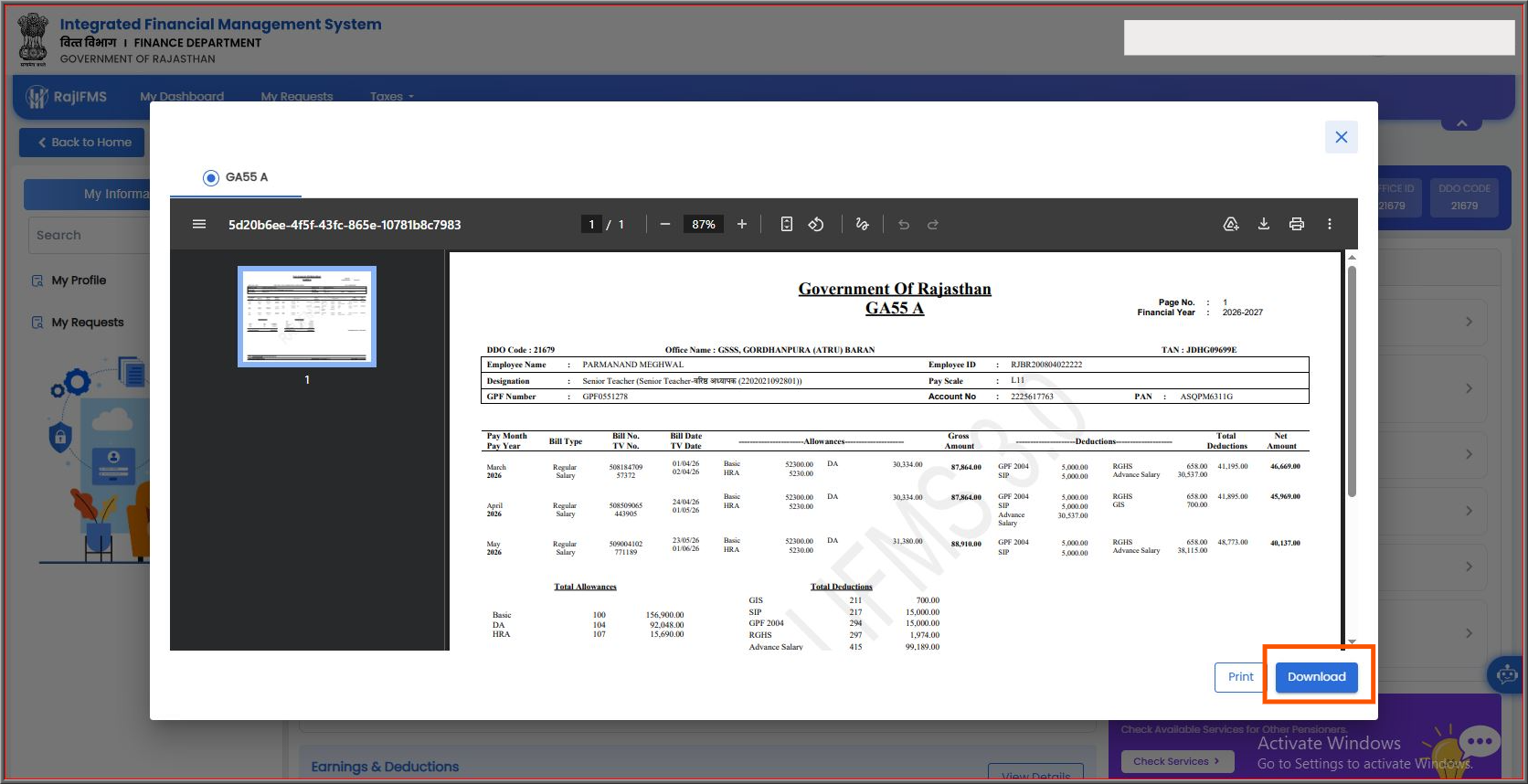Go Back to Home
The width and height of the screenshot is (1528, 784).
click(x=82, y=143)
